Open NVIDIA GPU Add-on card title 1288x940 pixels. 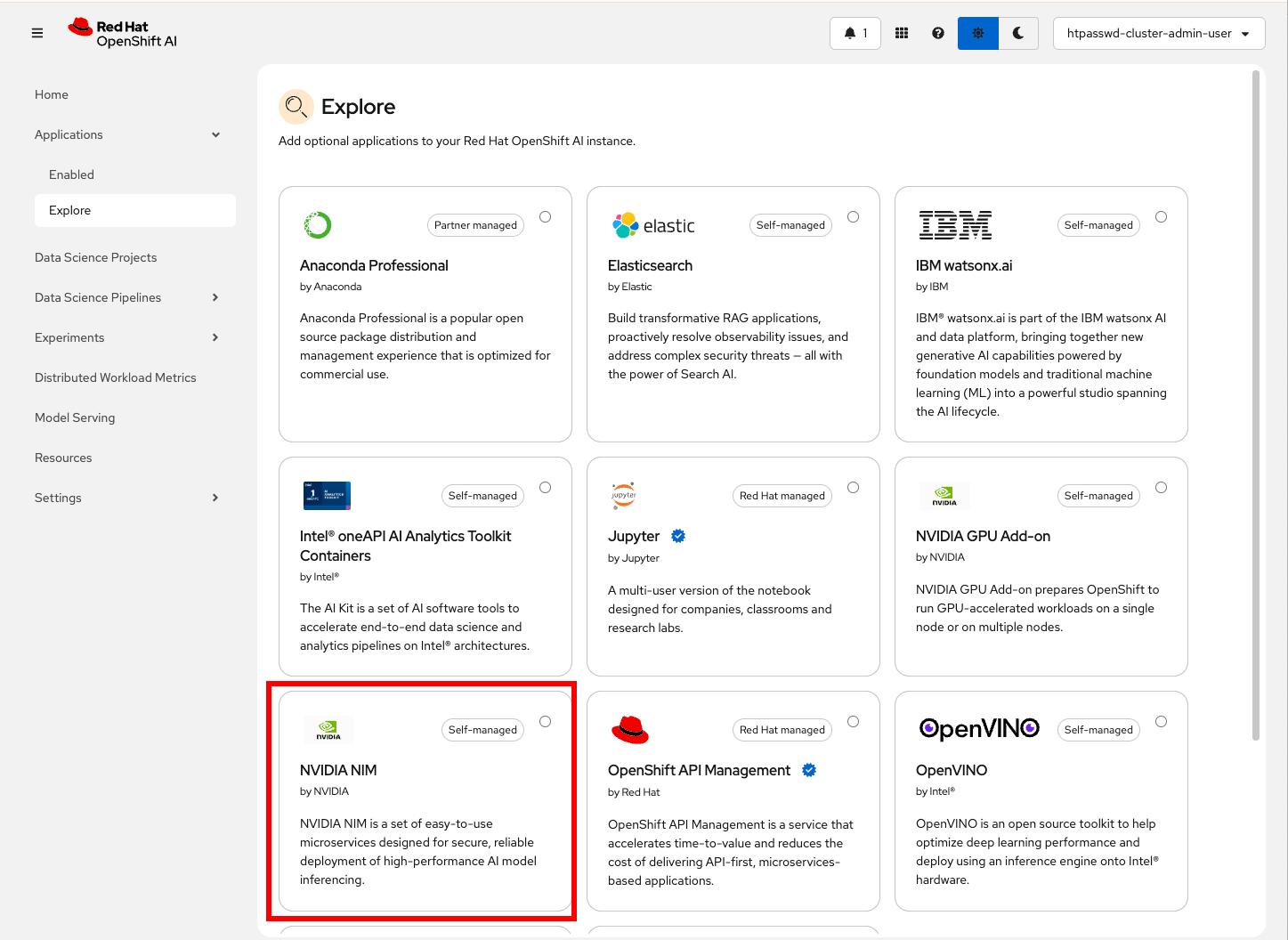[x=983, y=536]
